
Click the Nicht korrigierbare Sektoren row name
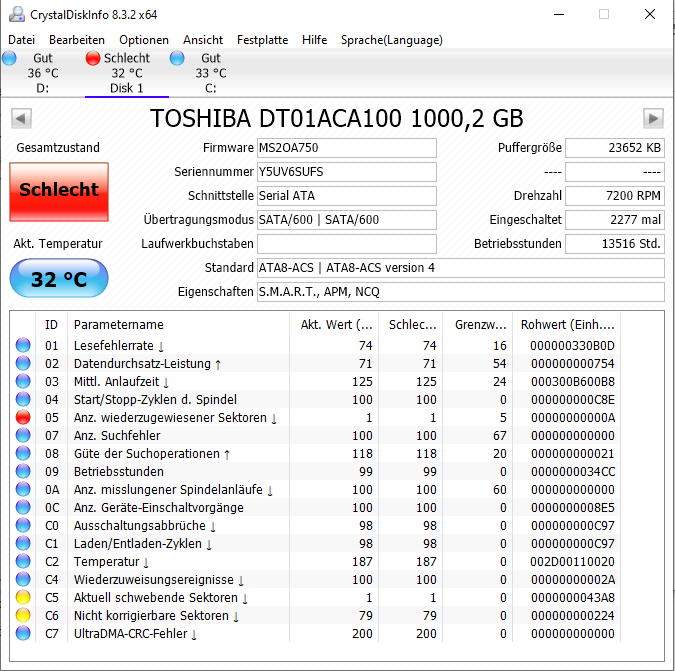156,615
